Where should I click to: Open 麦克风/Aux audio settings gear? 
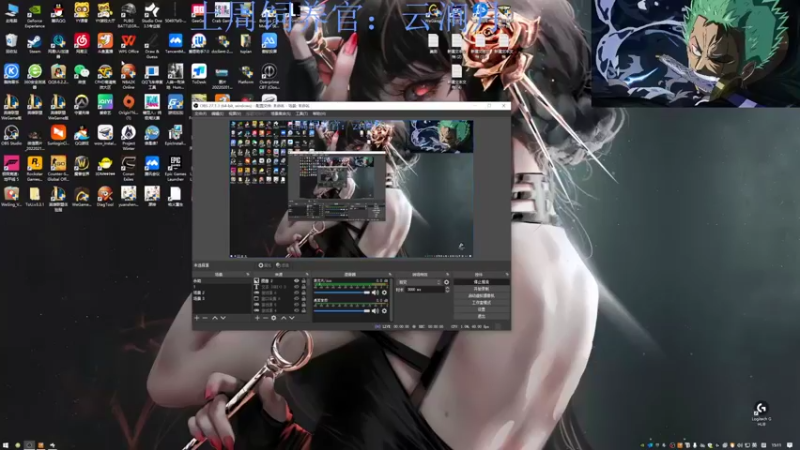coord(384,293)
